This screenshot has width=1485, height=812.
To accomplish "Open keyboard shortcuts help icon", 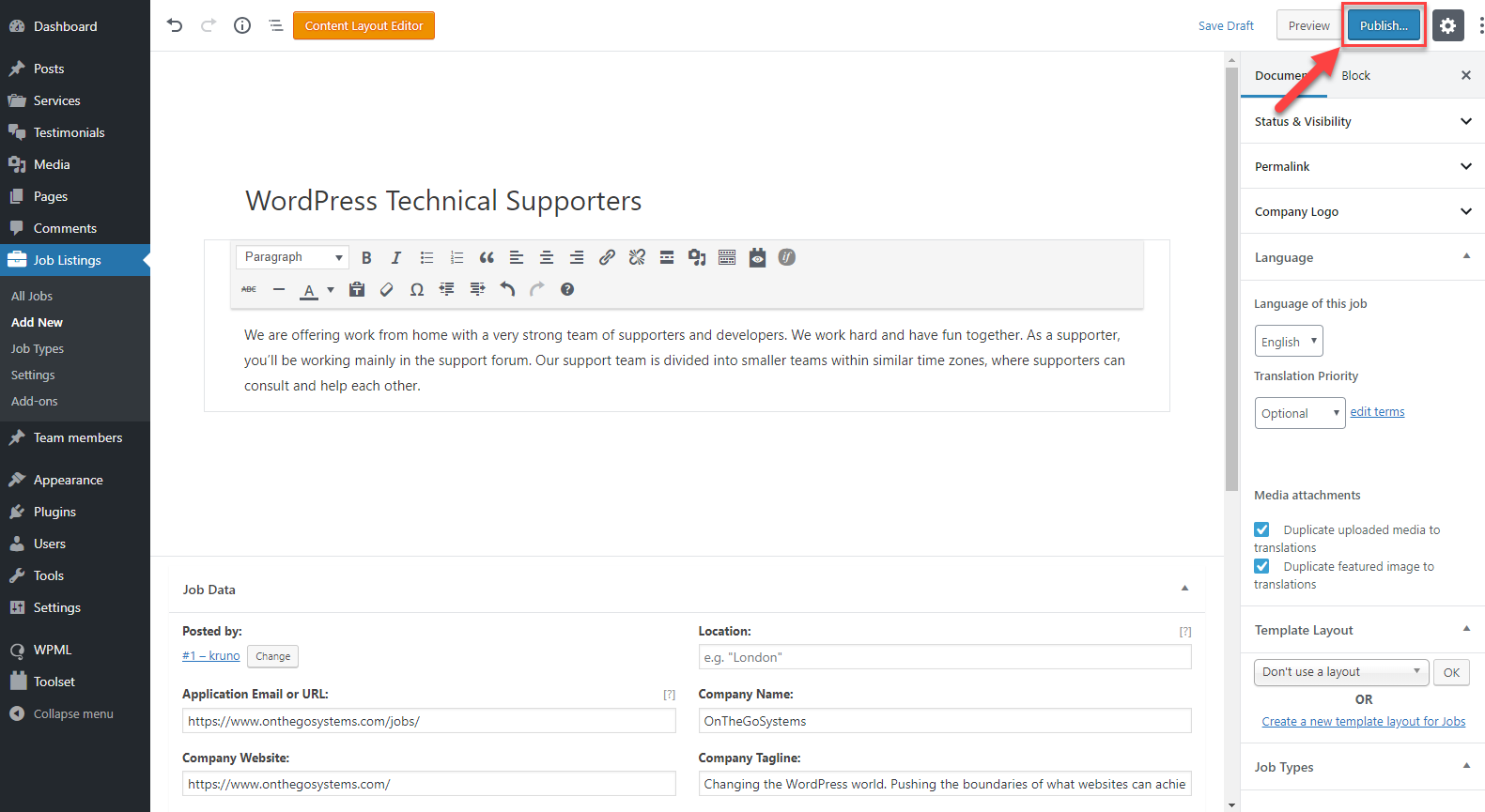I will pos(567,289).
